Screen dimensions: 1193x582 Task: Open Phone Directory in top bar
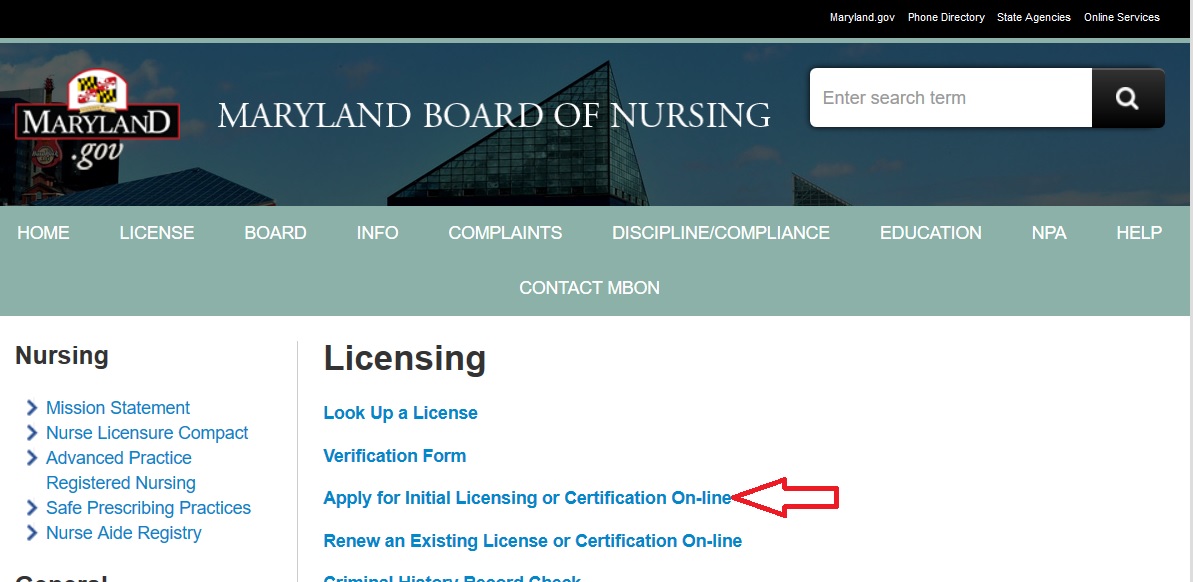tap(946, 17)
